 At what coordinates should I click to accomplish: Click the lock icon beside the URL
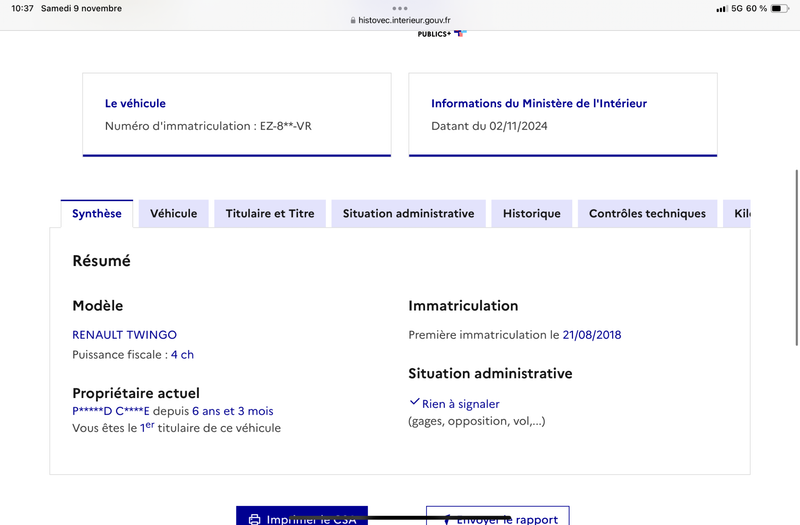pos(353,20)
